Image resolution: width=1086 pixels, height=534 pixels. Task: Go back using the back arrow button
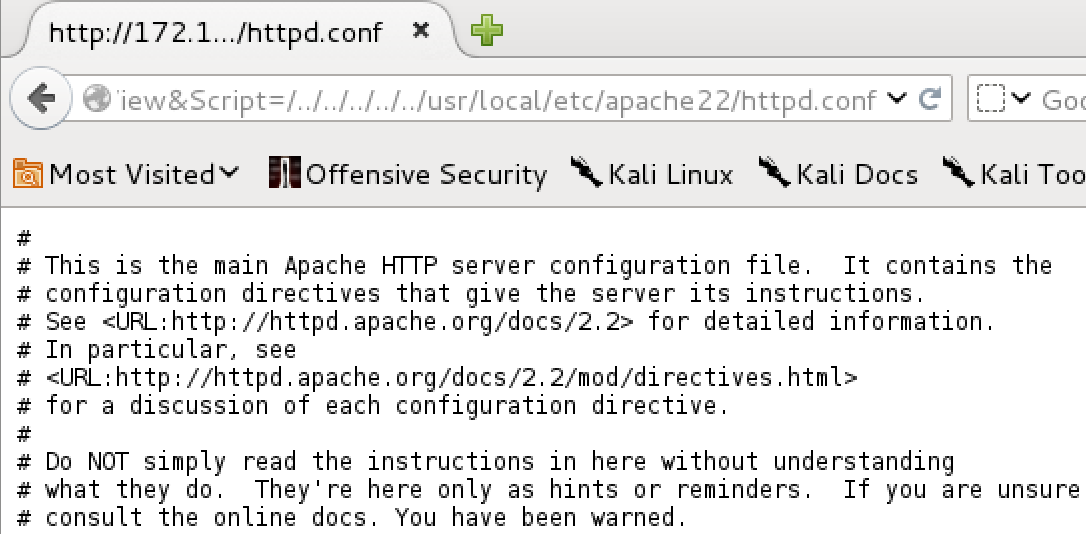click(x=40, y=99)
